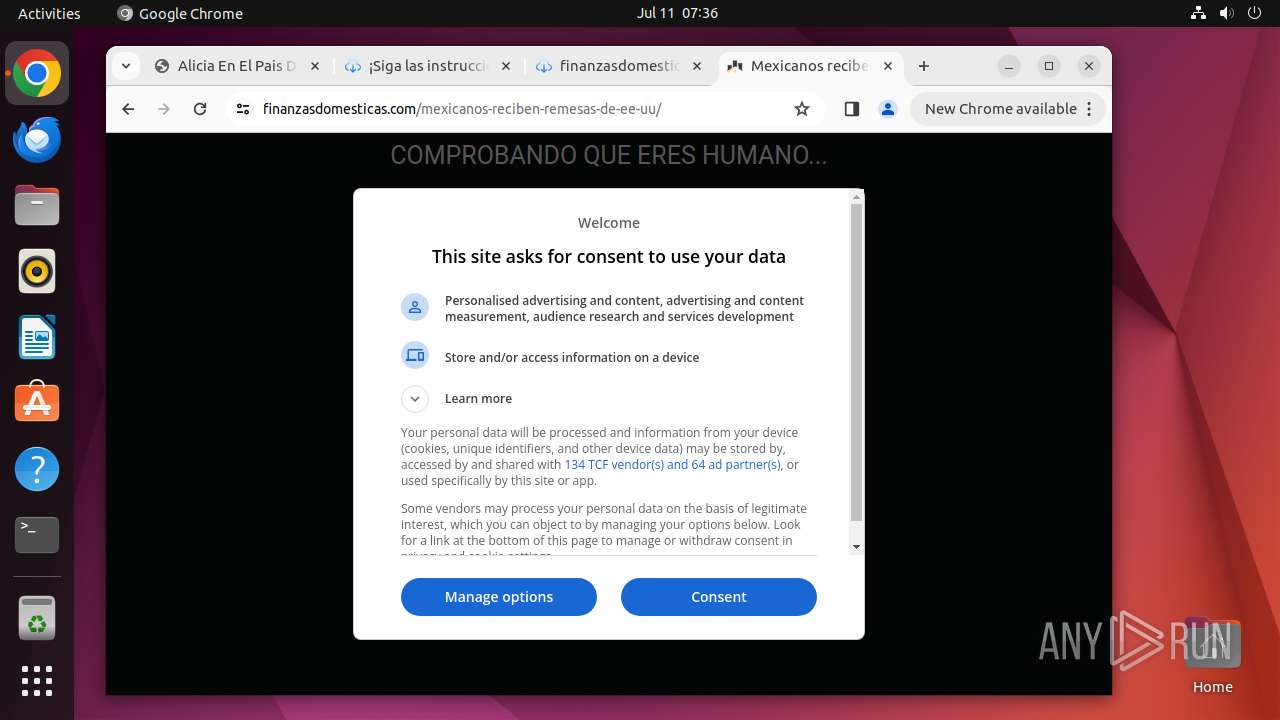The height and width of the screenshot is (720, 1280).
Task: Select the Mexicanos reciben tab
Action: pyautogui.click(x=810, y=66)
